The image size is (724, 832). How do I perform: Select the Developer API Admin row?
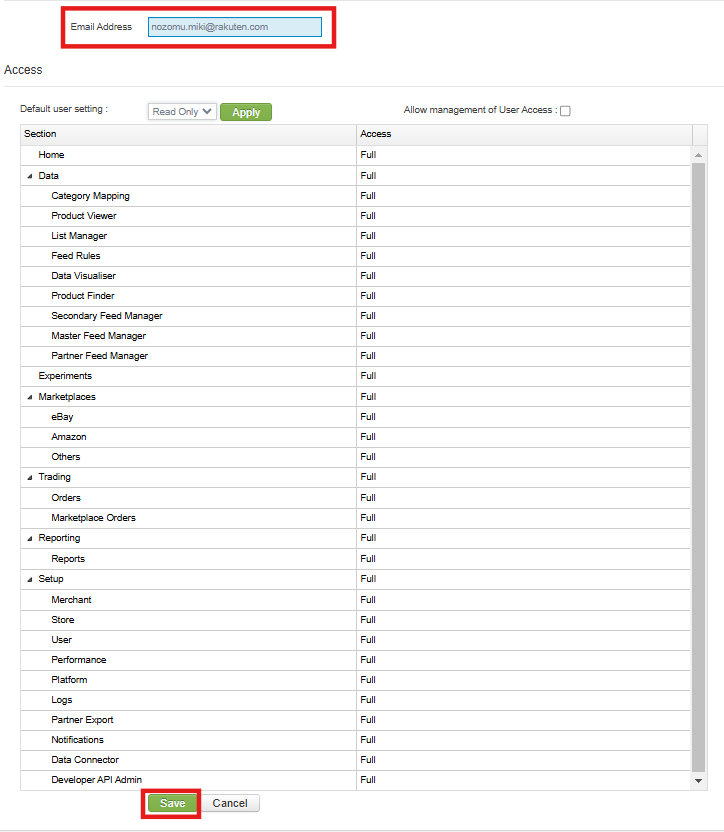coord(355,780)
